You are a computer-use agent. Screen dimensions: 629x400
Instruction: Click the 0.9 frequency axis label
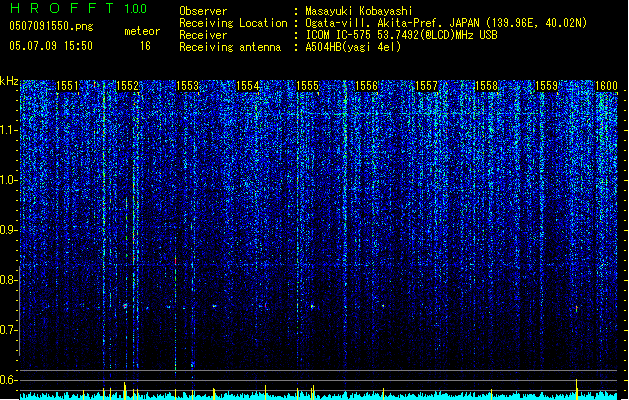pyautogui.click(x=8, y=230)
